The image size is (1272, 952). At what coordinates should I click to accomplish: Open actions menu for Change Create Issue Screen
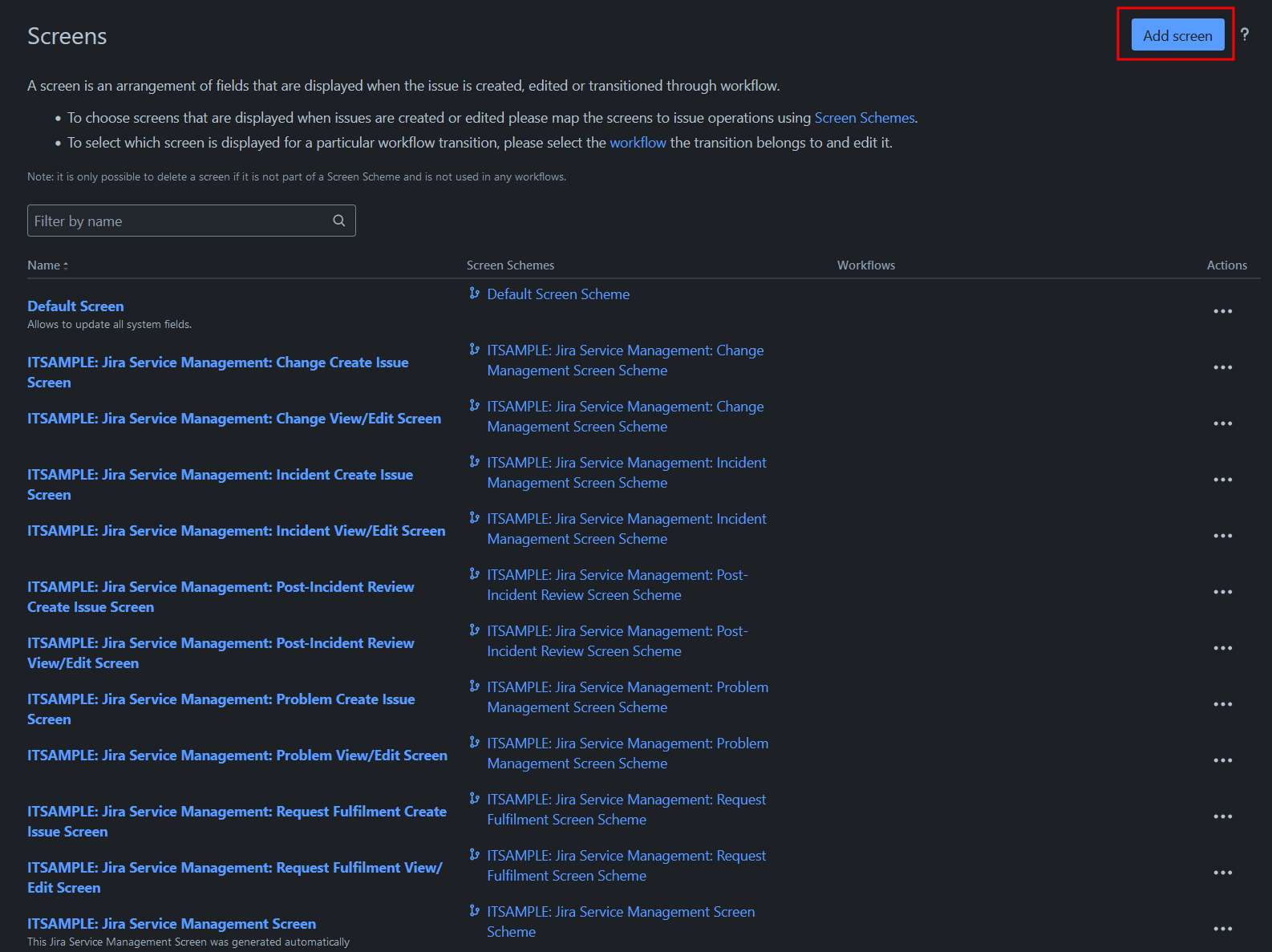click(1222, 367)
